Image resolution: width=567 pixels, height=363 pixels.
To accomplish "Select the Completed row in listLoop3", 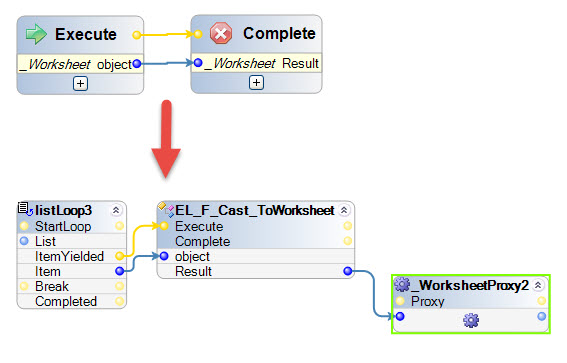I will [72, 301].
